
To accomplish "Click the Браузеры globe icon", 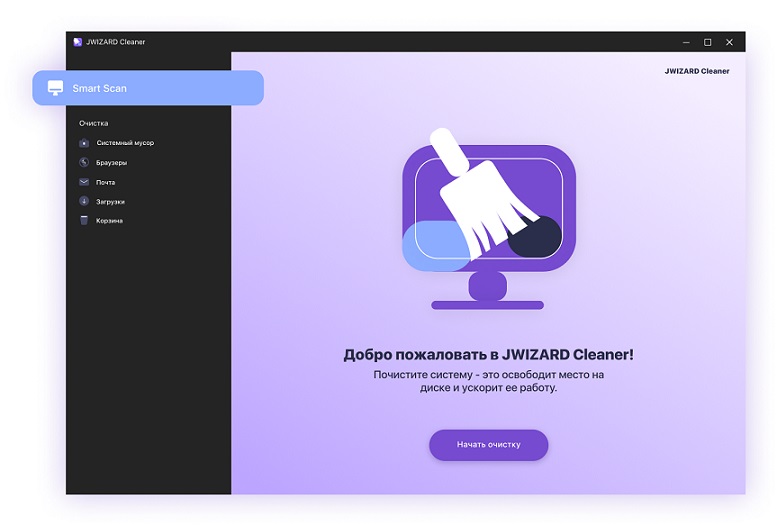I will (x=84, y=162).
